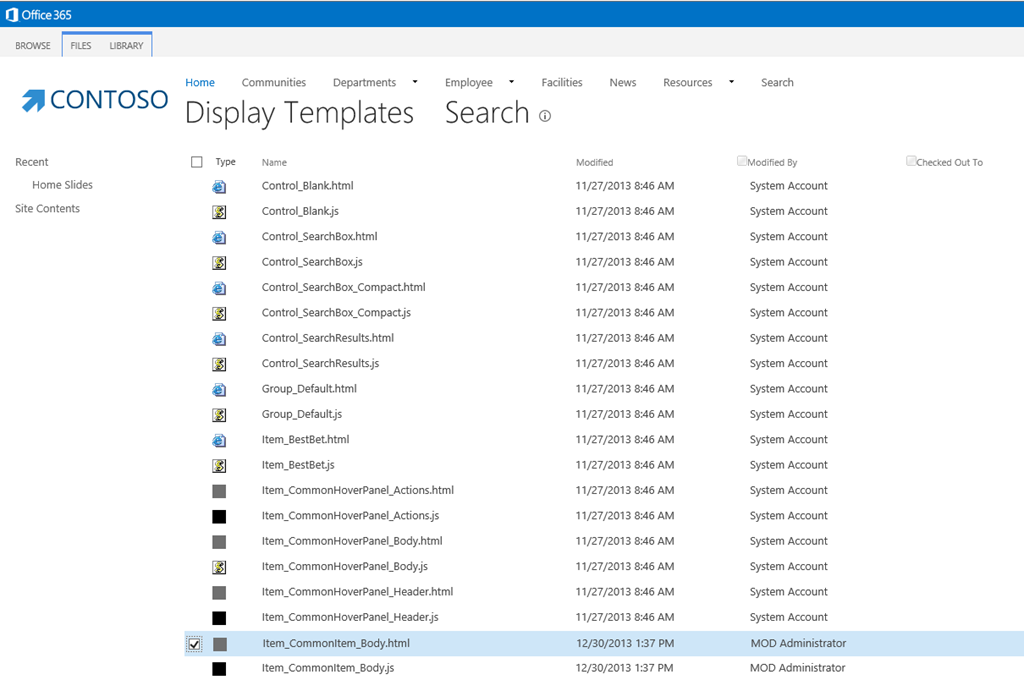This screenshot has height=680, width=1024.
Task: Open the Search navigation item
Action: (x=777, y=82)
